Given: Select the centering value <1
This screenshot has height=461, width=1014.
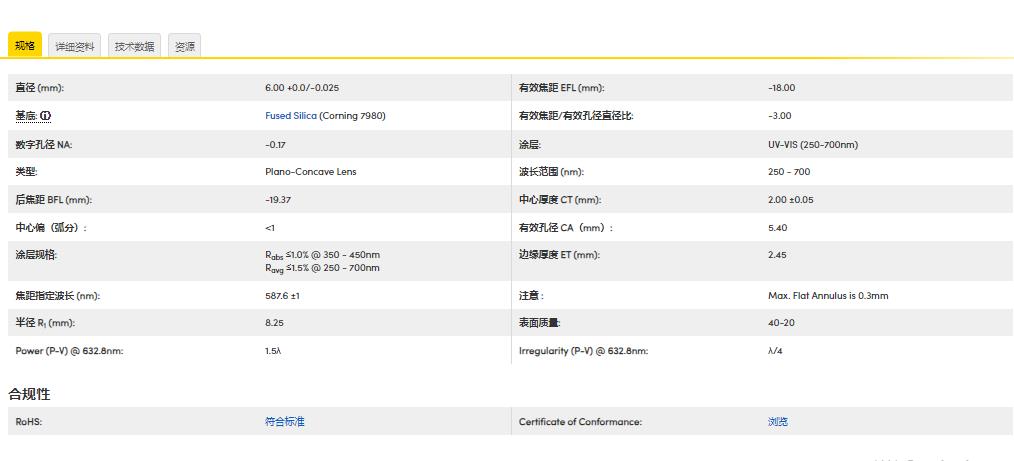Looking at the screenshot, I should tap(270, 228).
